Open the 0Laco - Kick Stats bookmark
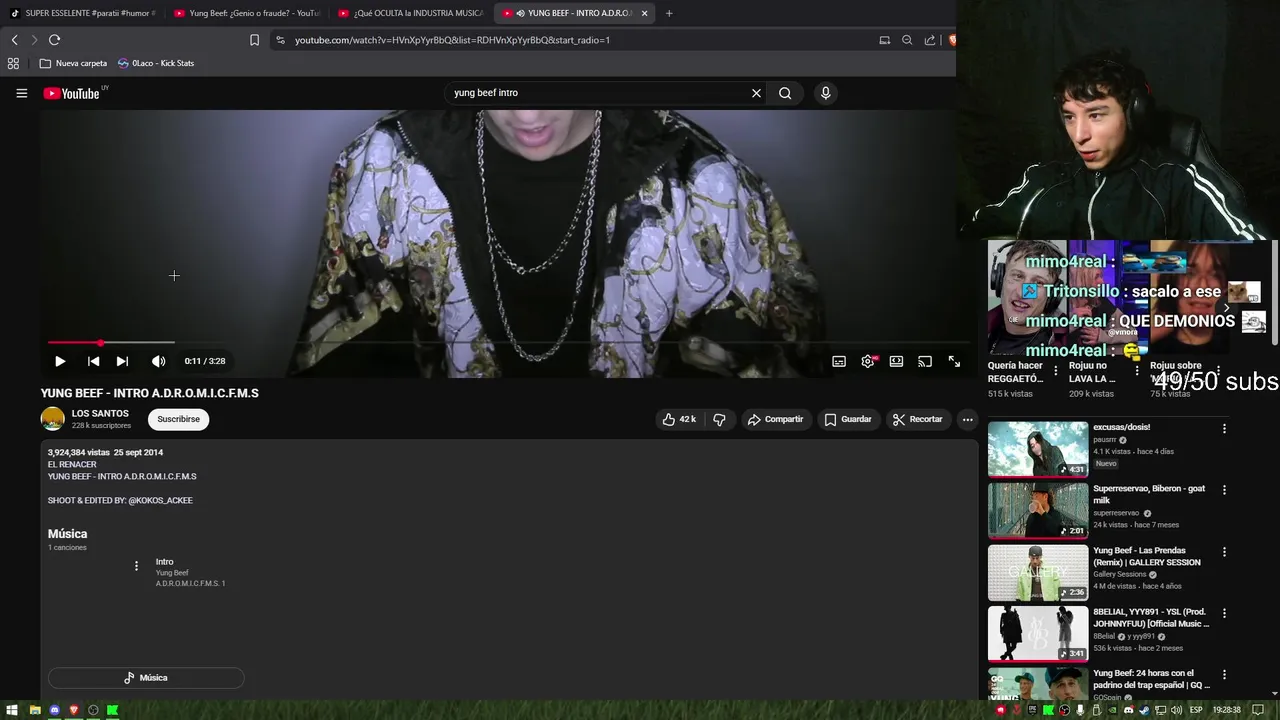The width and height of the screenshot is (1280, 720). click(x=156, y=63)
